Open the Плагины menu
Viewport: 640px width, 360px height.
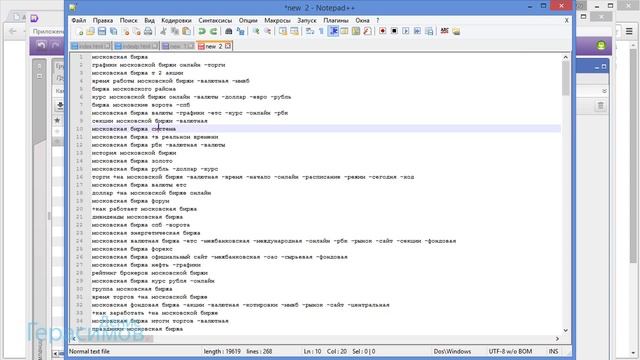point(336,20)
